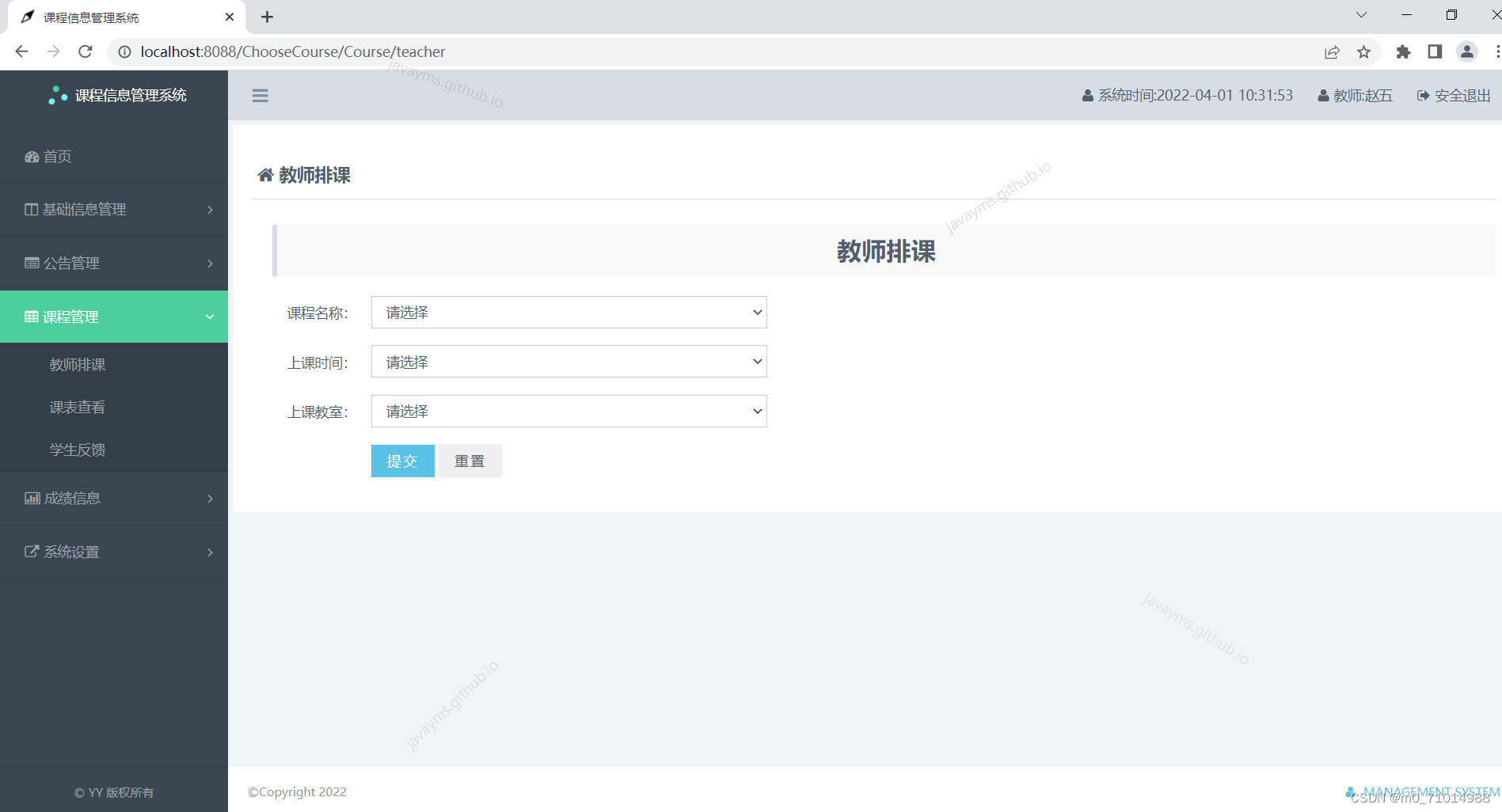Click the browser address bar URL
The width and height of the screenshot is (1502, 812).
tap(293, 51)
